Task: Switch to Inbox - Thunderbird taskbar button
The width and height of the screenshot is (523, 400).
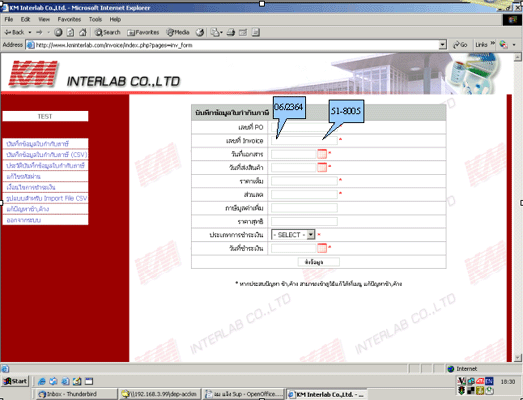Action: pyautogui.click(x=75, y=394)
